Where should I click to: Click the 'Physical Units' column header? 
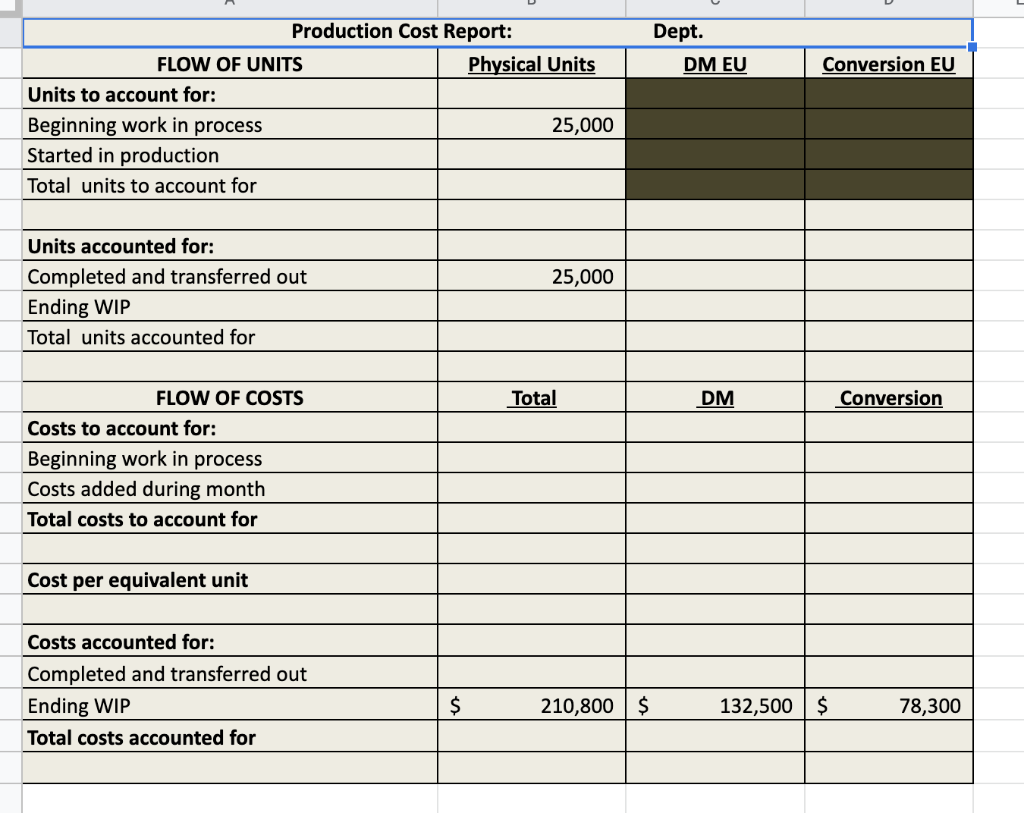point(532,64)
